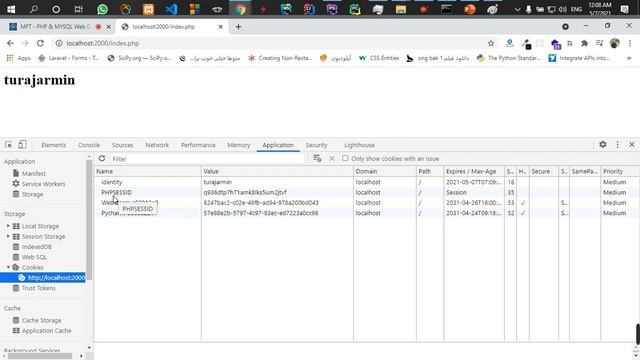This screenshot has width=640, height=360.
Task: Click the sidebar horizontal scrollbar
Action: tap(40, 356)
